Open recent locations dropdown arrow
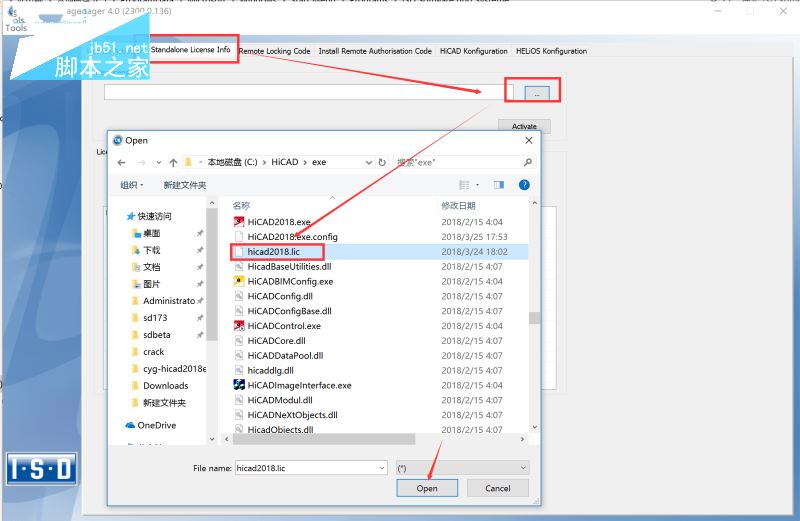This screenshot has width=800, height=521. pos(159,162)
